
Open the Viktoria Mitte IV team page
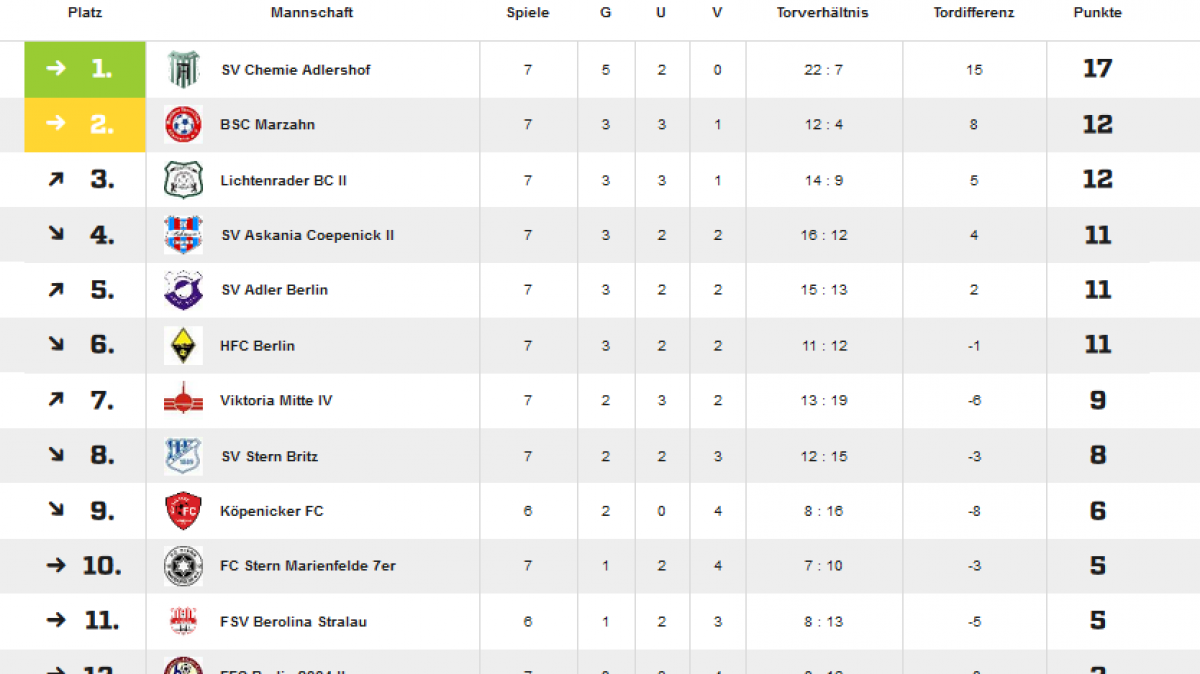[x=276, y=401]
